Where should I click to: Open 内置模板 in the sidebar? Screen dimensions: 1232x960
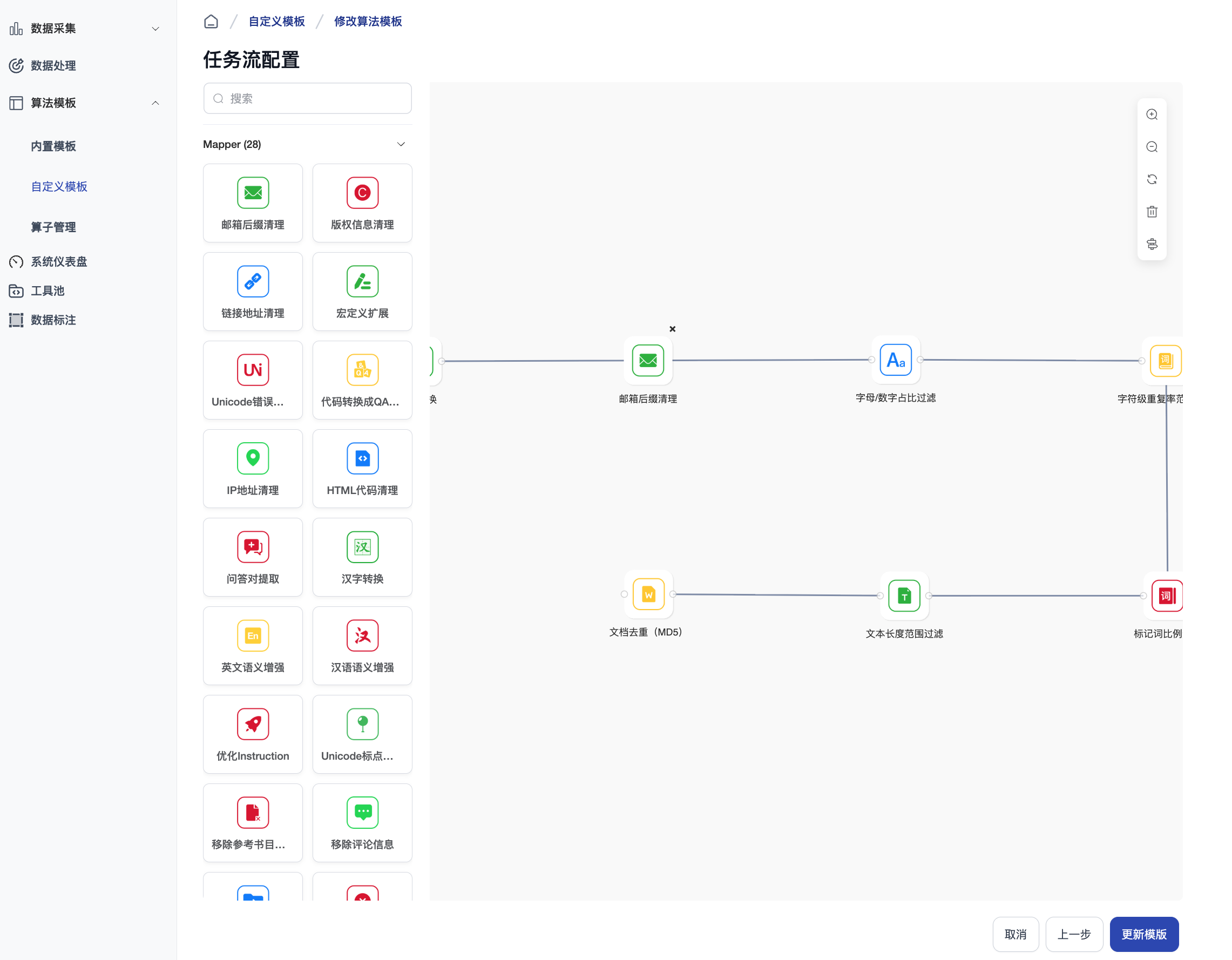tap(53, 146)
